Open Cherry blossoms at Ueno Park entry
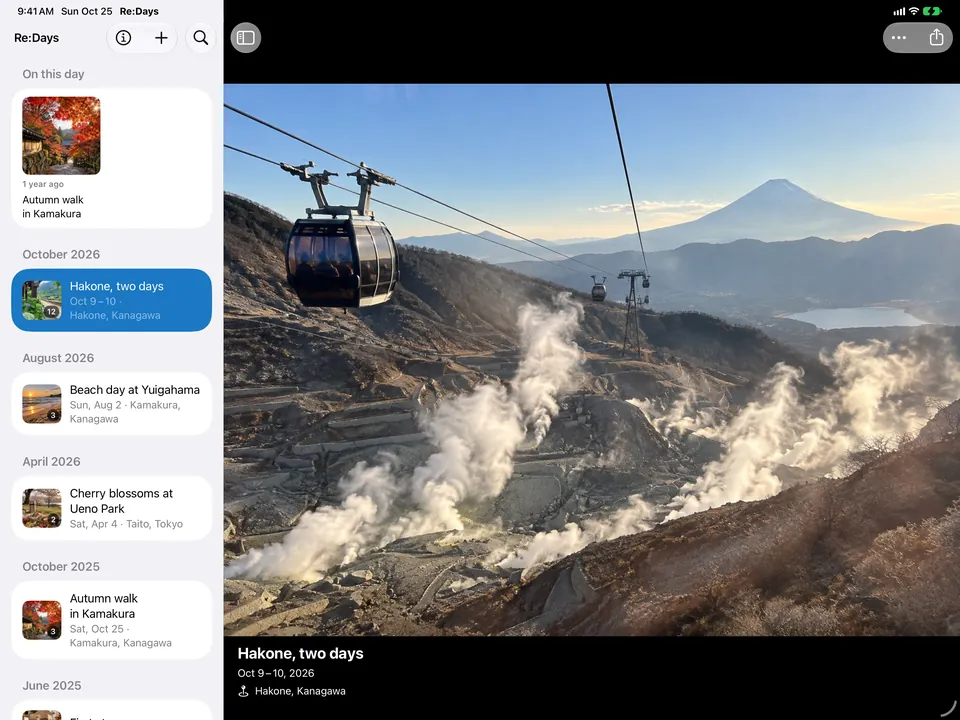Viewport: 960px width, 720px height. (x=111, y=508)
